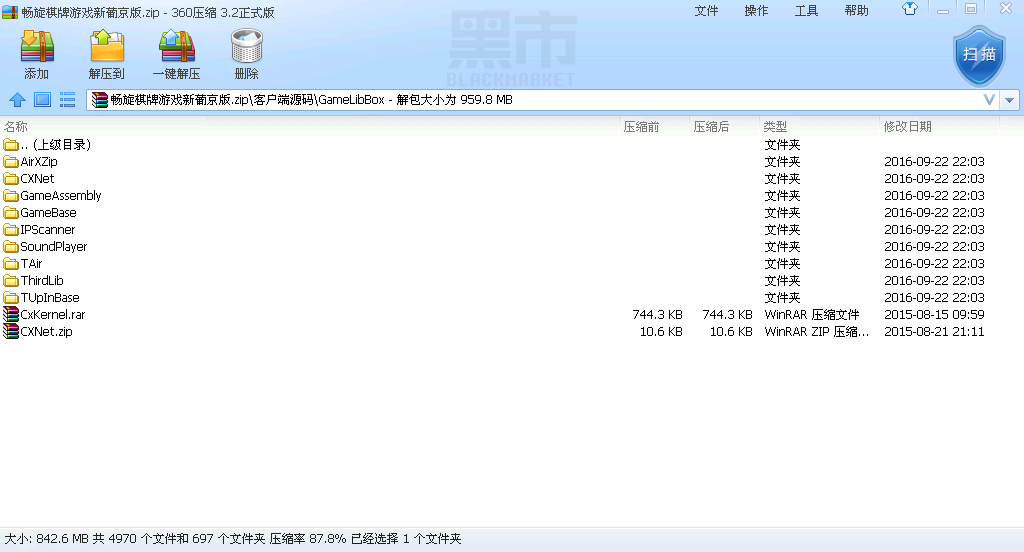Screen dimensions: 1024x552
Task: Open the 文件 menu
Action: point(706,10)
